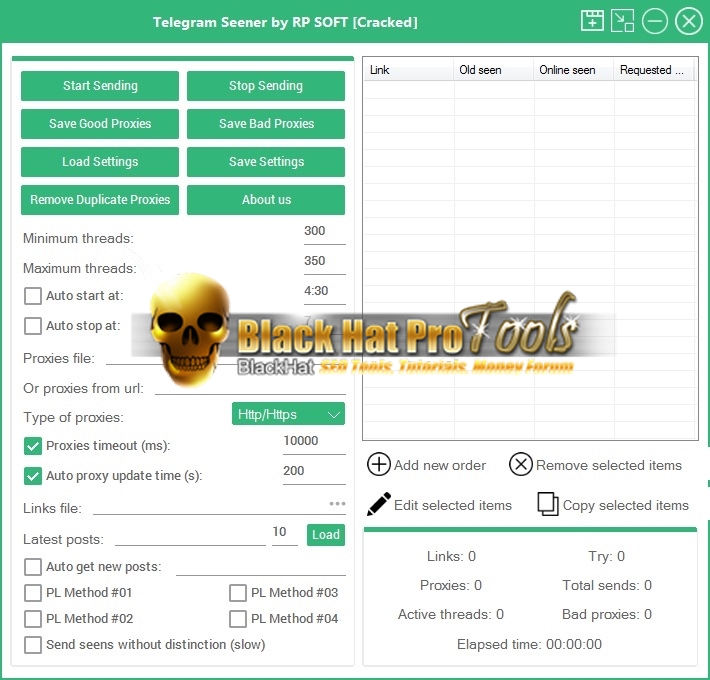Close the Telegram Seener window

click(689, 21)
